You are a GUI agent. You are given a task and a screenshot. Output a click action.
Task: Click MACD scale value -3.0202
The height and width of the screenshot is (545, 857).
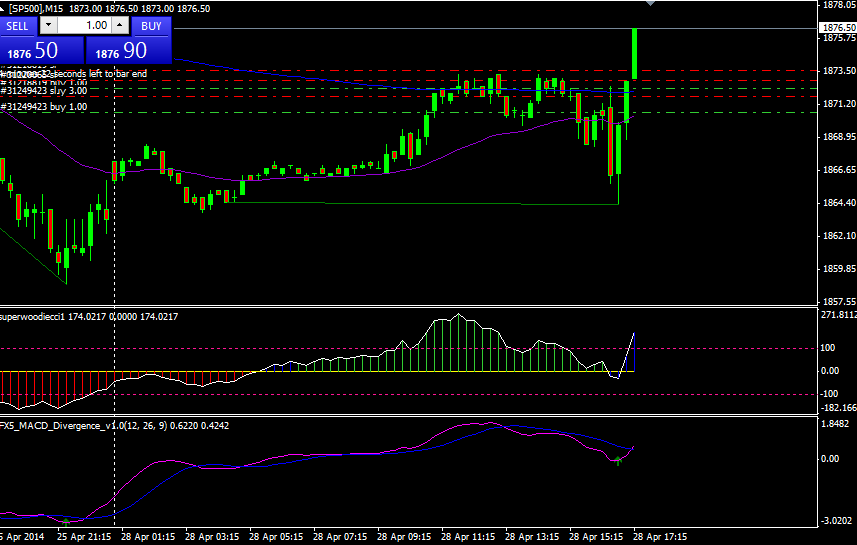tap(837, 520)
